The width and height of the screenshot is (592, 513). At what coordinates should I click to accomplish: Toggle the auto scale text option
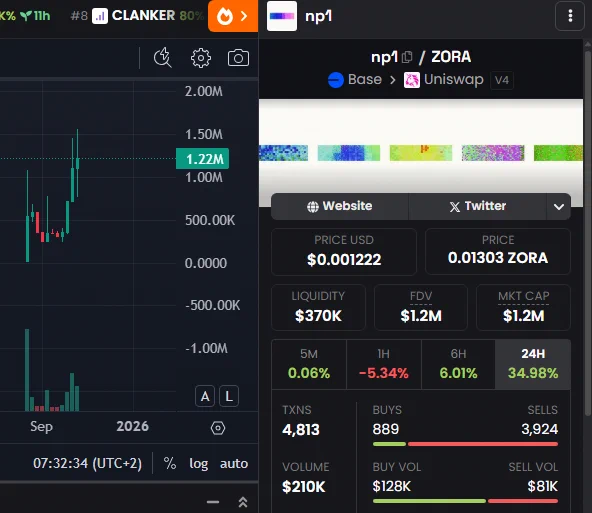coord(234,463)
